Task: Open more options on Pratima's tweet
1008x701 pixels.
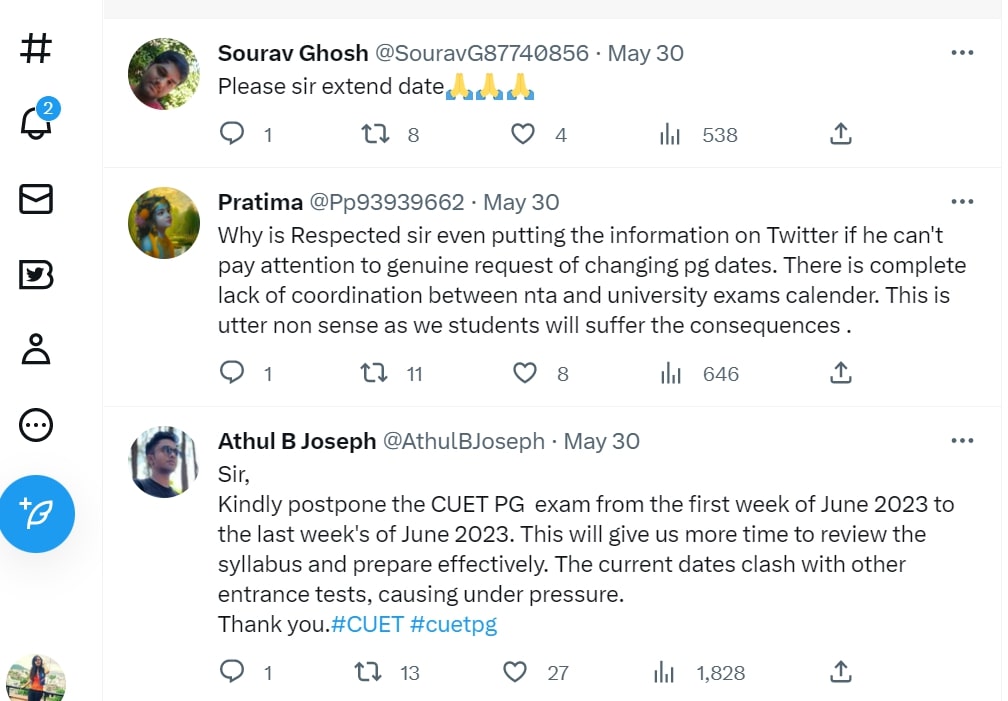Action: pos(962,202)
